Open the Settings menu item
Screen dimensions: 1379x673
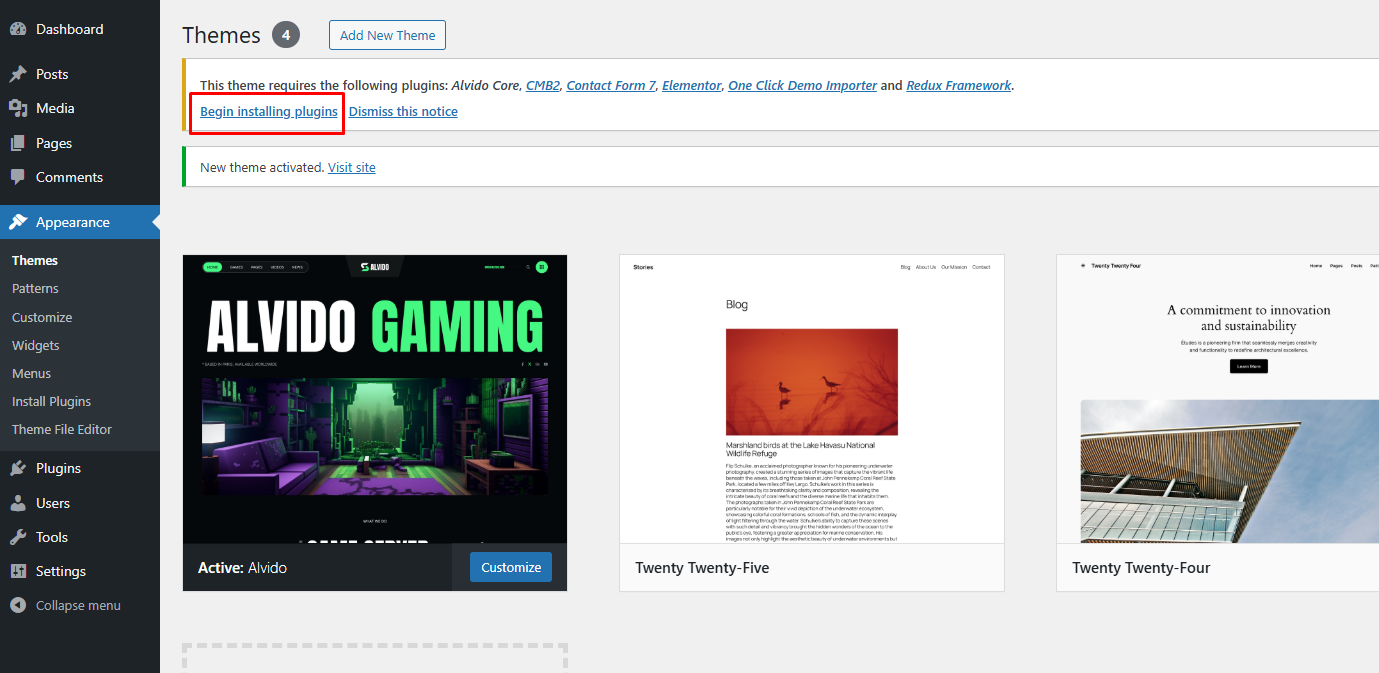click(x=80, y=571)
